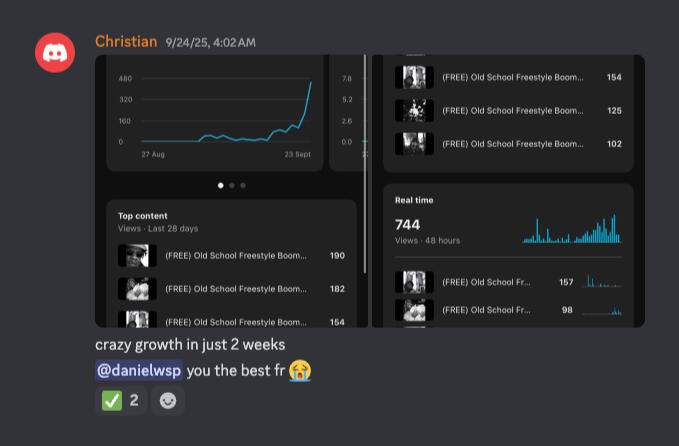Select the second carousel dot under the graph
The image size is (679, 446).
click(x=232, y=185)
